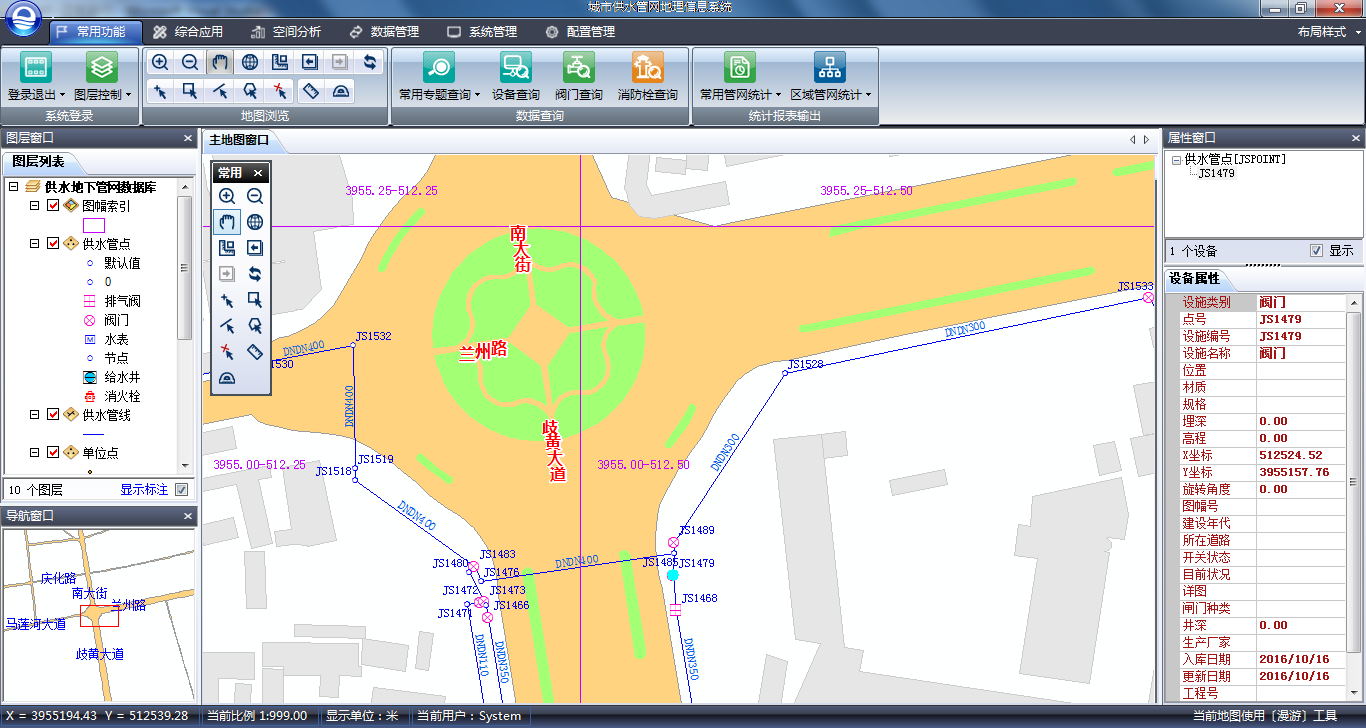Toggle the 显示标注 checkbox
The image size is (1366, 728).
coord(181,490)
